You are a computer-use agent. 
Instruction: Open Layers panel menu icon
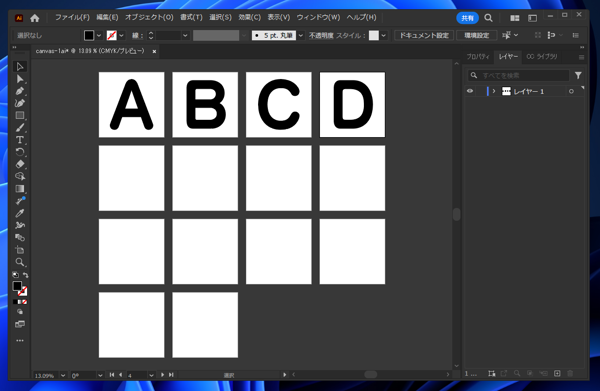pyautogui.click(x=581, y=57)
